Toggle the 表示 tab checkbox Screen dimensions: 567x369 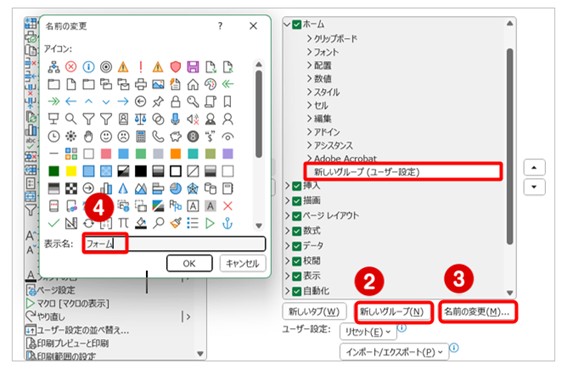(x=297, y=276)
